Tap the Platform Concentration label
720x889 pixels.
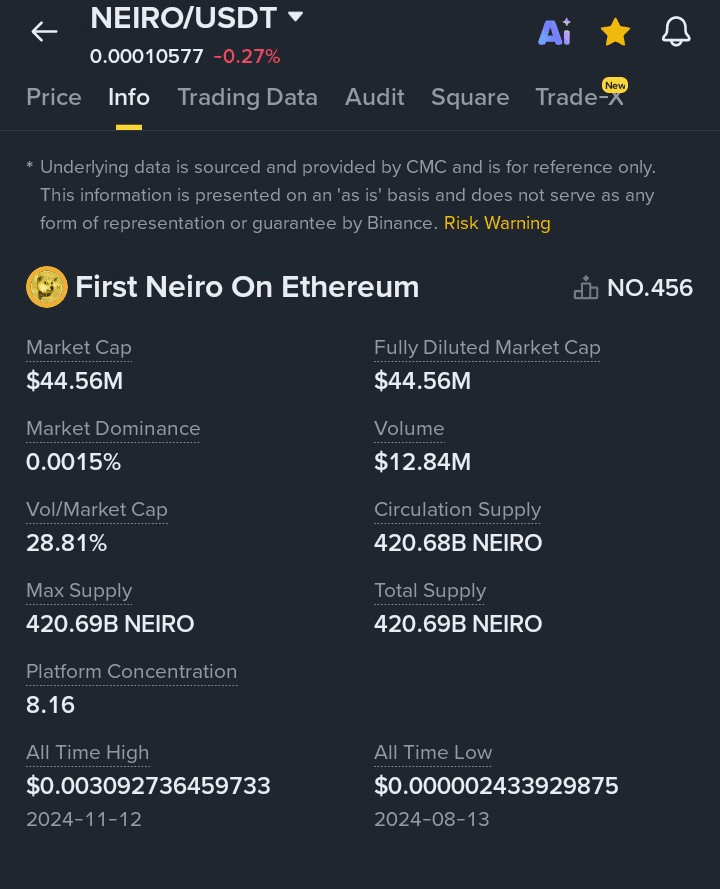(x=131, y=672)
